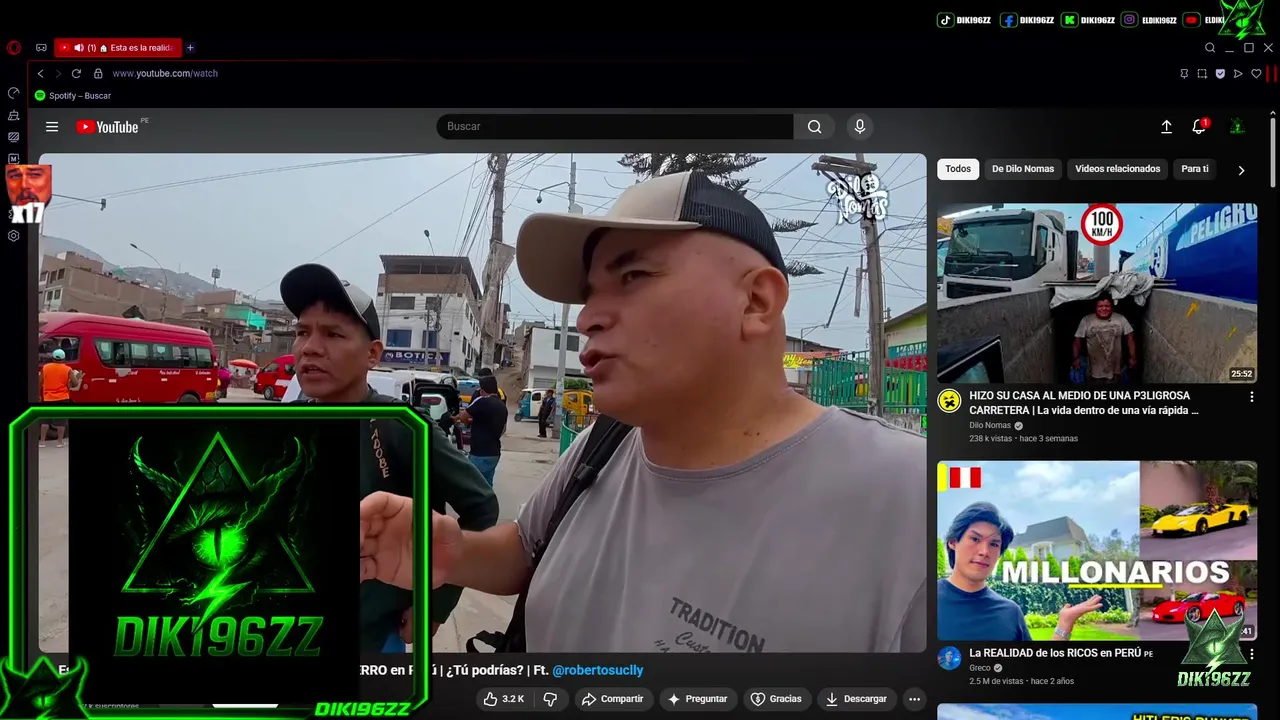Open YouTube create upload icon

point(1166,126)
